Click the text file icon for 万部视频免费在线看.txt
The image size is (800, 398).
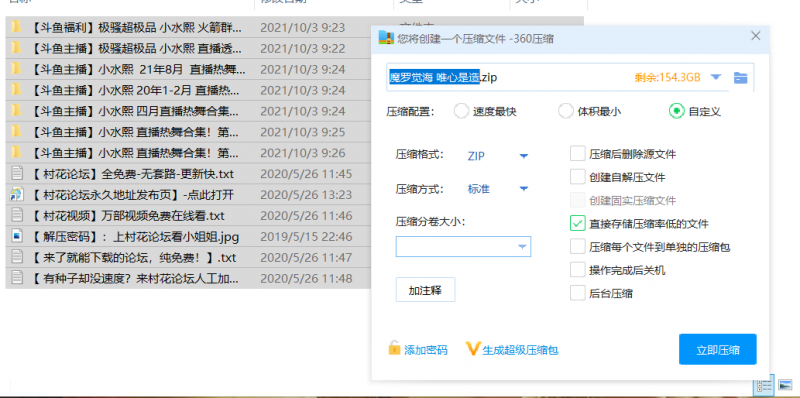point(17,215)
